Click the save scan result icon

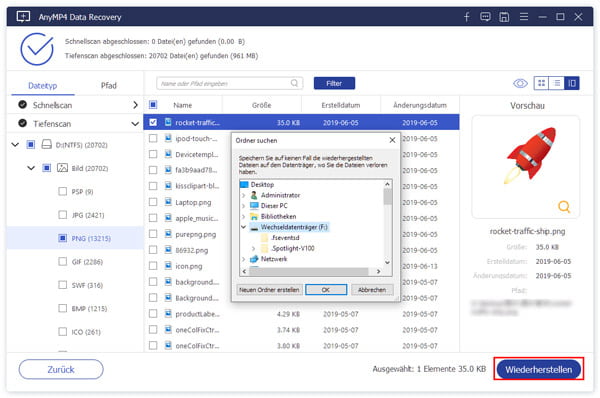pyautogui.click(x=504, y=17)
